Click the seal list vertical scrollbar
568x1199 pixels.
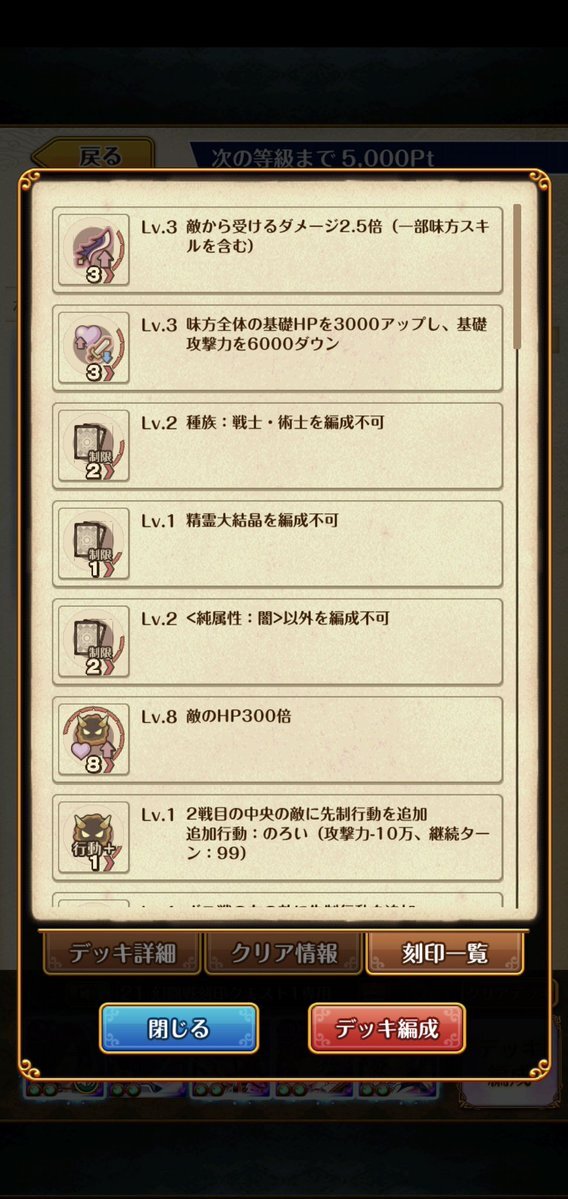[x=518, y=277]
